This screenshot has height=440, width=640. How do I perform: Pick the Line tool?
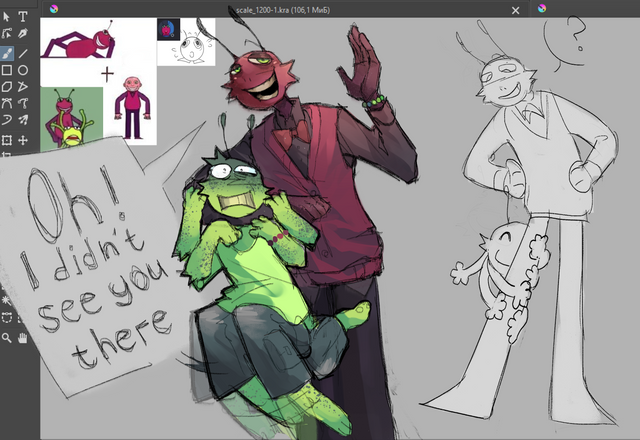point(22,53)
